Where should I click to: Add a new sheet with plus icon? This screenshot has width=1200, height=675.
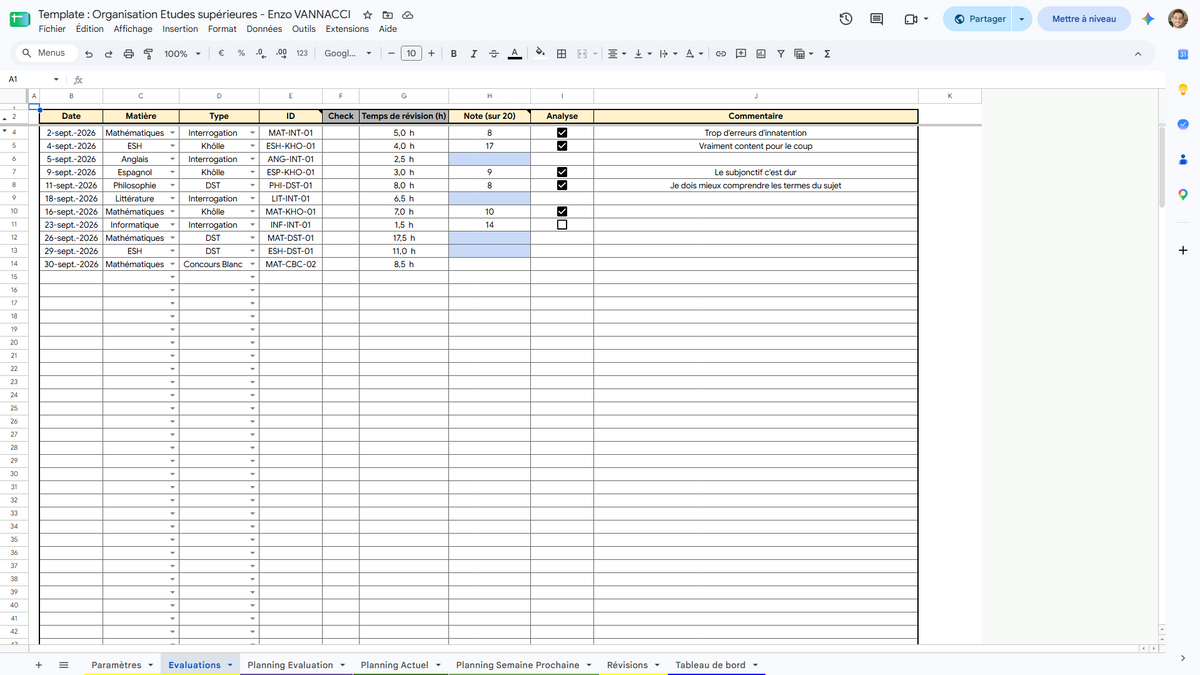[x=38, y=665]
